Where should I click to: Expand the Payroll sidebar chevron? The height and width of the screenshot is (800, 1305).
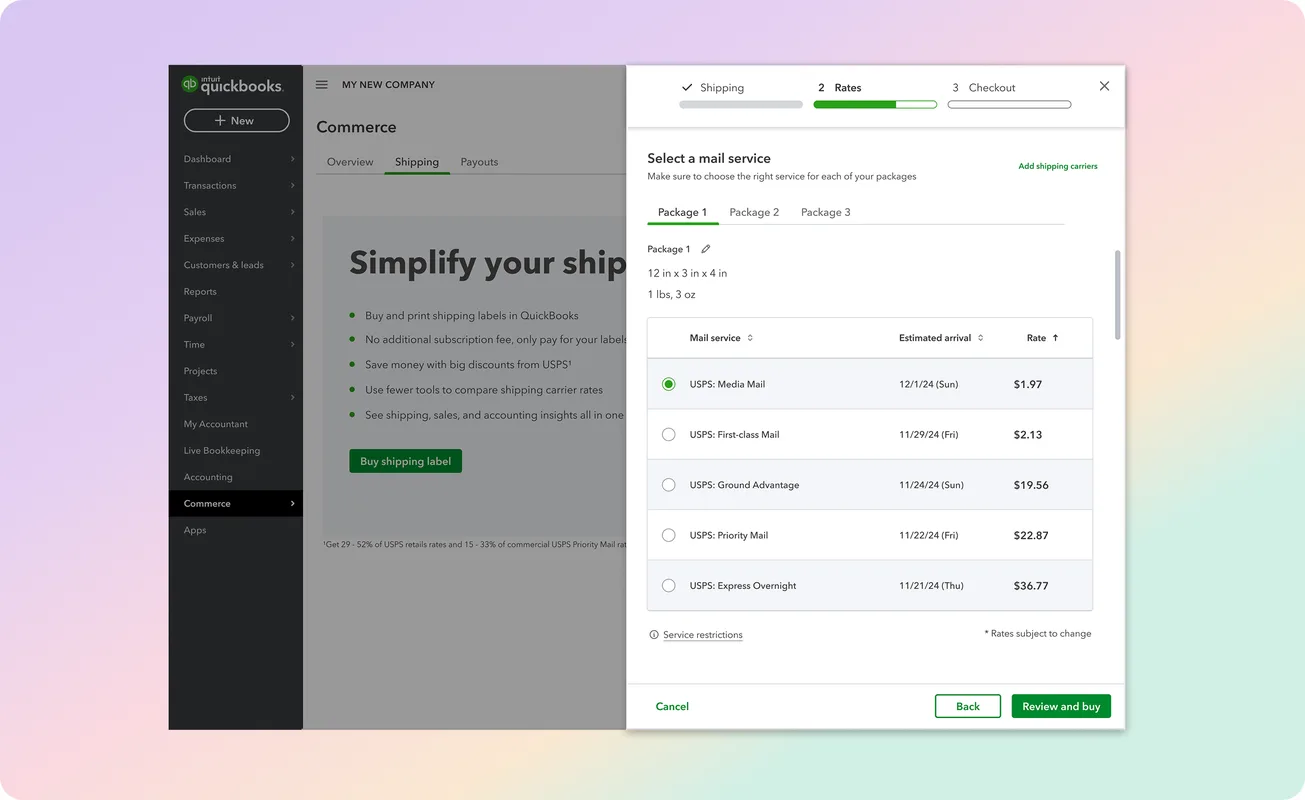coord(292,318)
